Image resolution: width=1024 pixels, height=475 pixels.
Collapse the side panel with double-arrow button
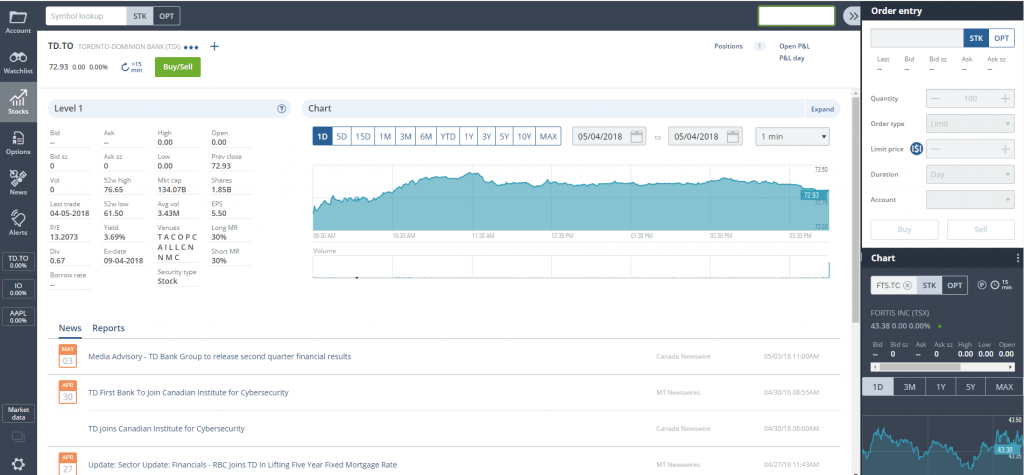tap(850, 16)
